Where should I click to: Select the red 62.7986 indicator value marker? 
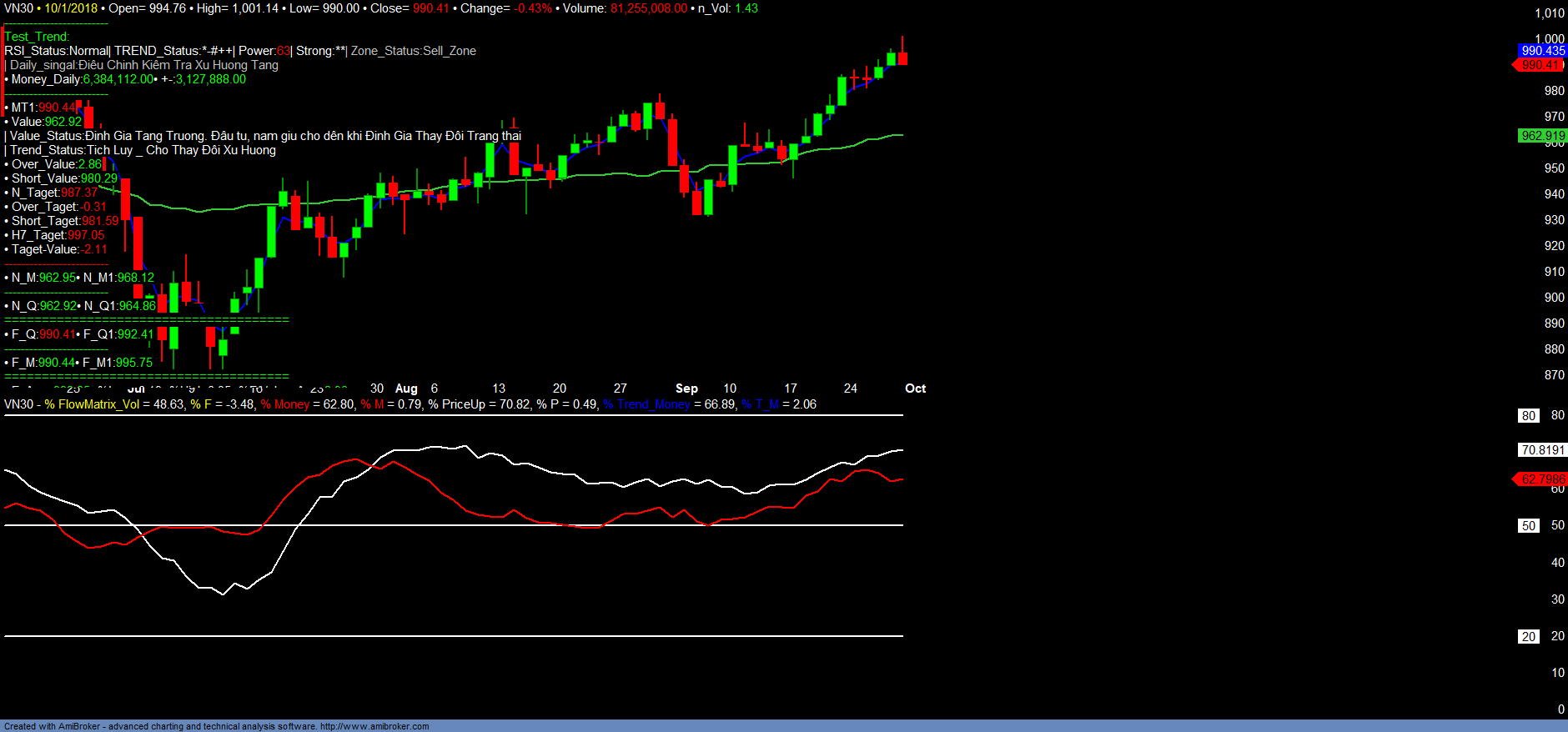click(1541, 479)
